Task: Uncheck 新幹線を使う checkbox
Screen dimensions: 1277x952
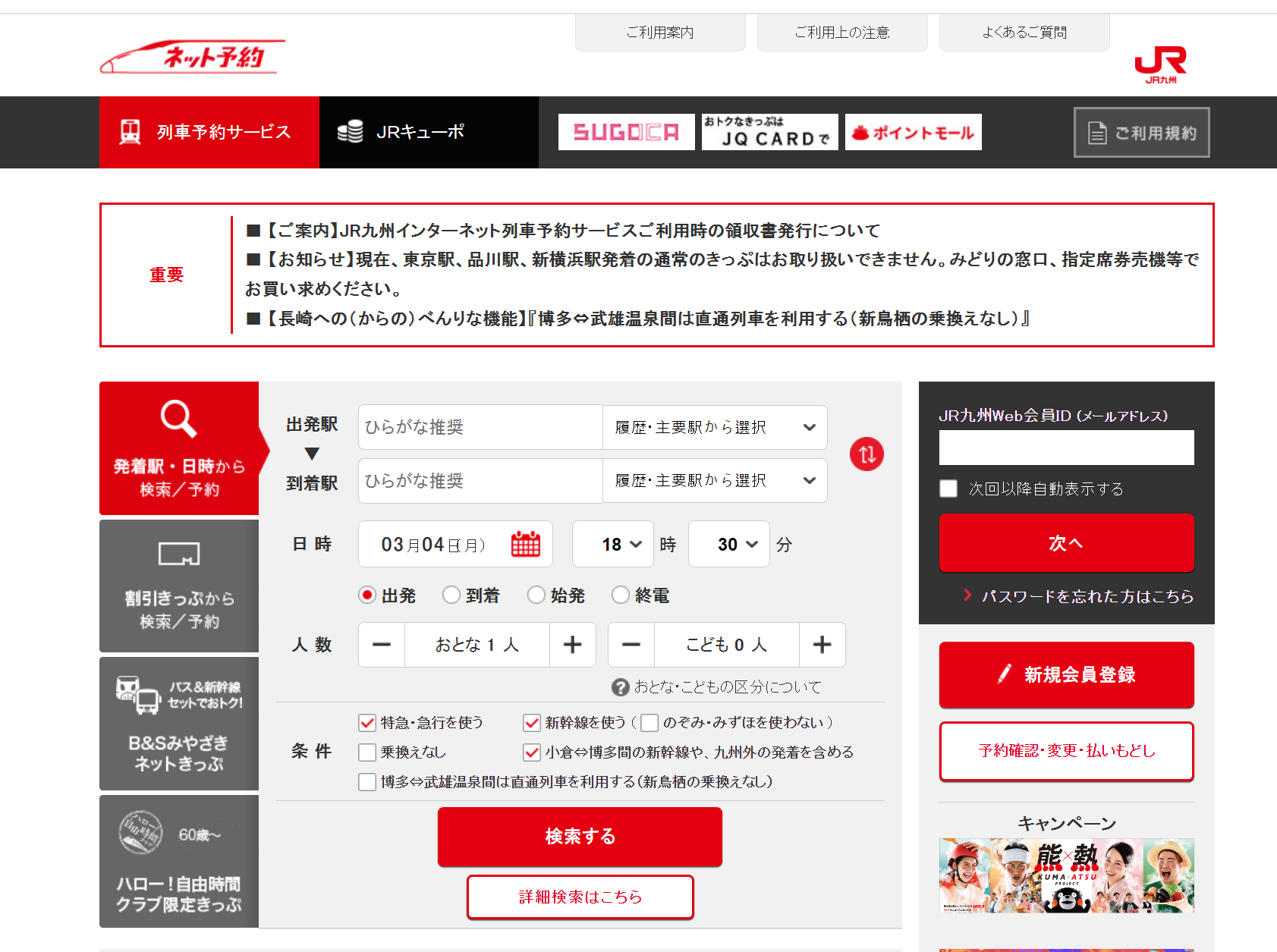Action: pos(532,723)
